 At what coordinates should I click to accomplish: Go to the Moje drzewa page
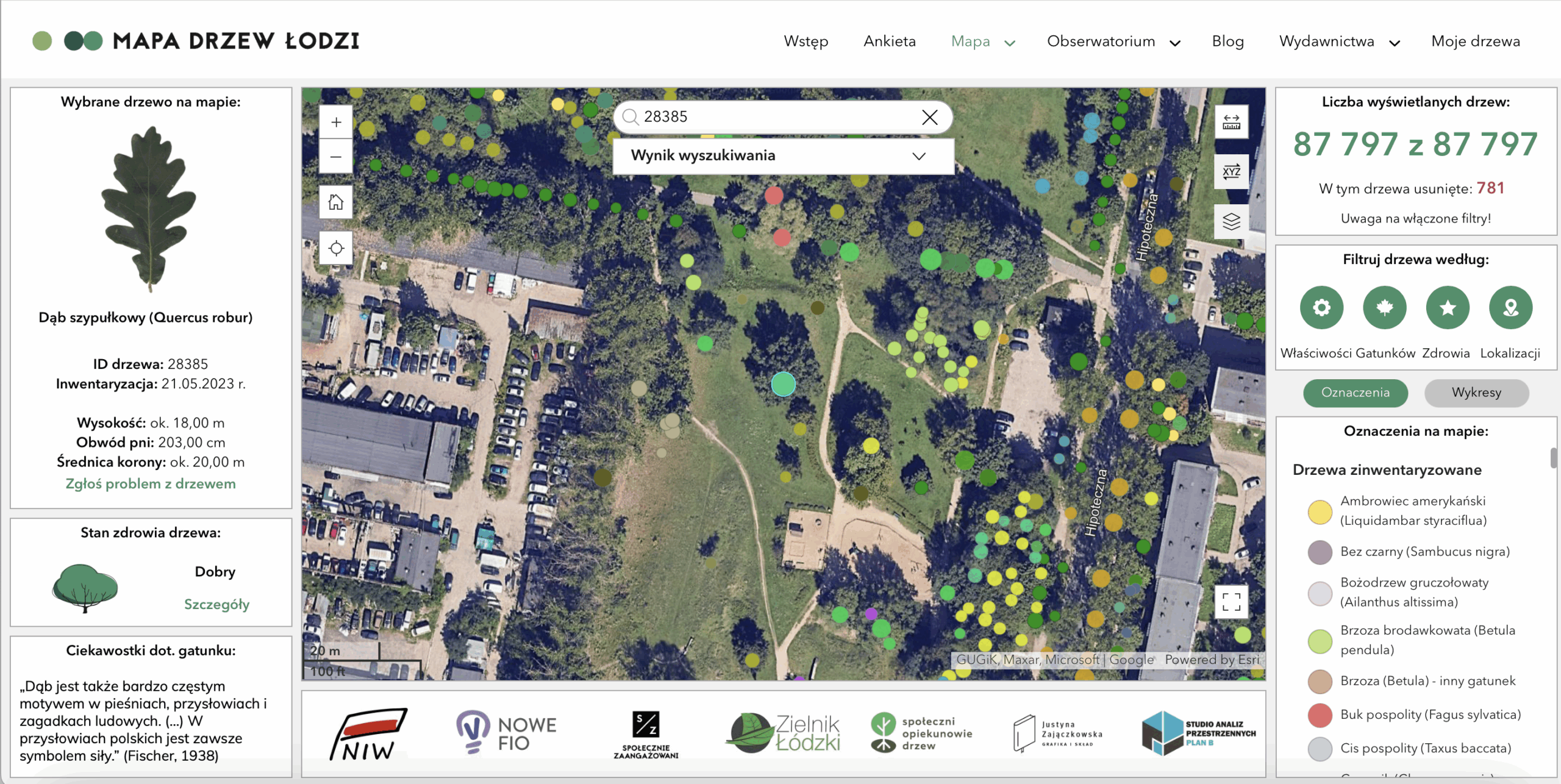pyautogui.click(x=1475, y=41)
